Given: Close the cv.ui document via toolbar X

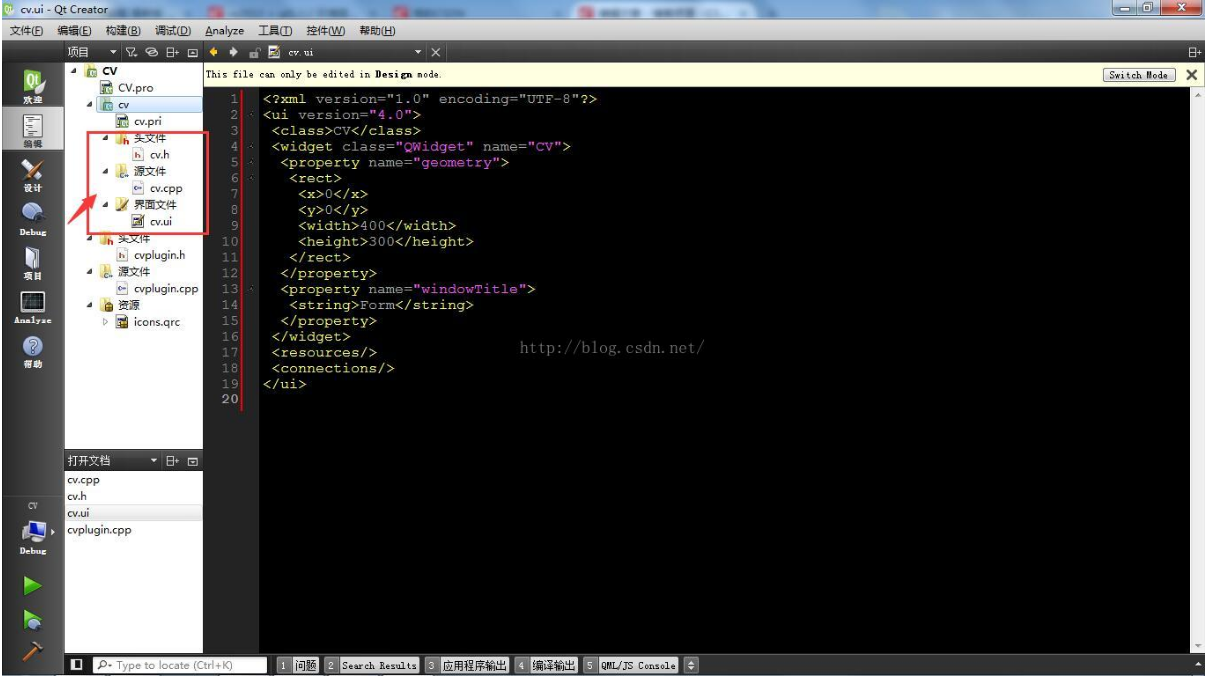Looking at the screenshot, I should click(x=436, y=52).
